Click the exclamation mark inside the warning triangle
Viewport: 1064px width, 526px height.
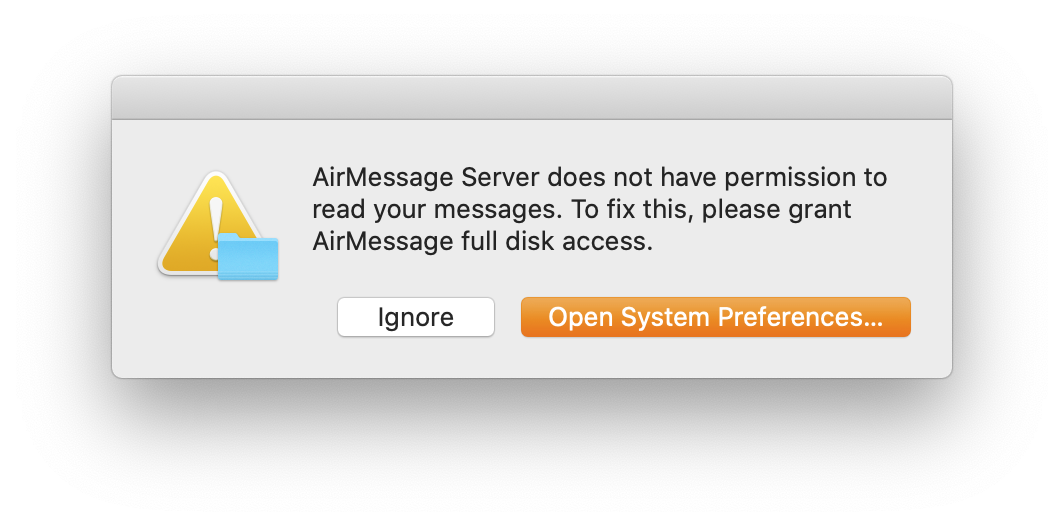[x=216, y=228]
